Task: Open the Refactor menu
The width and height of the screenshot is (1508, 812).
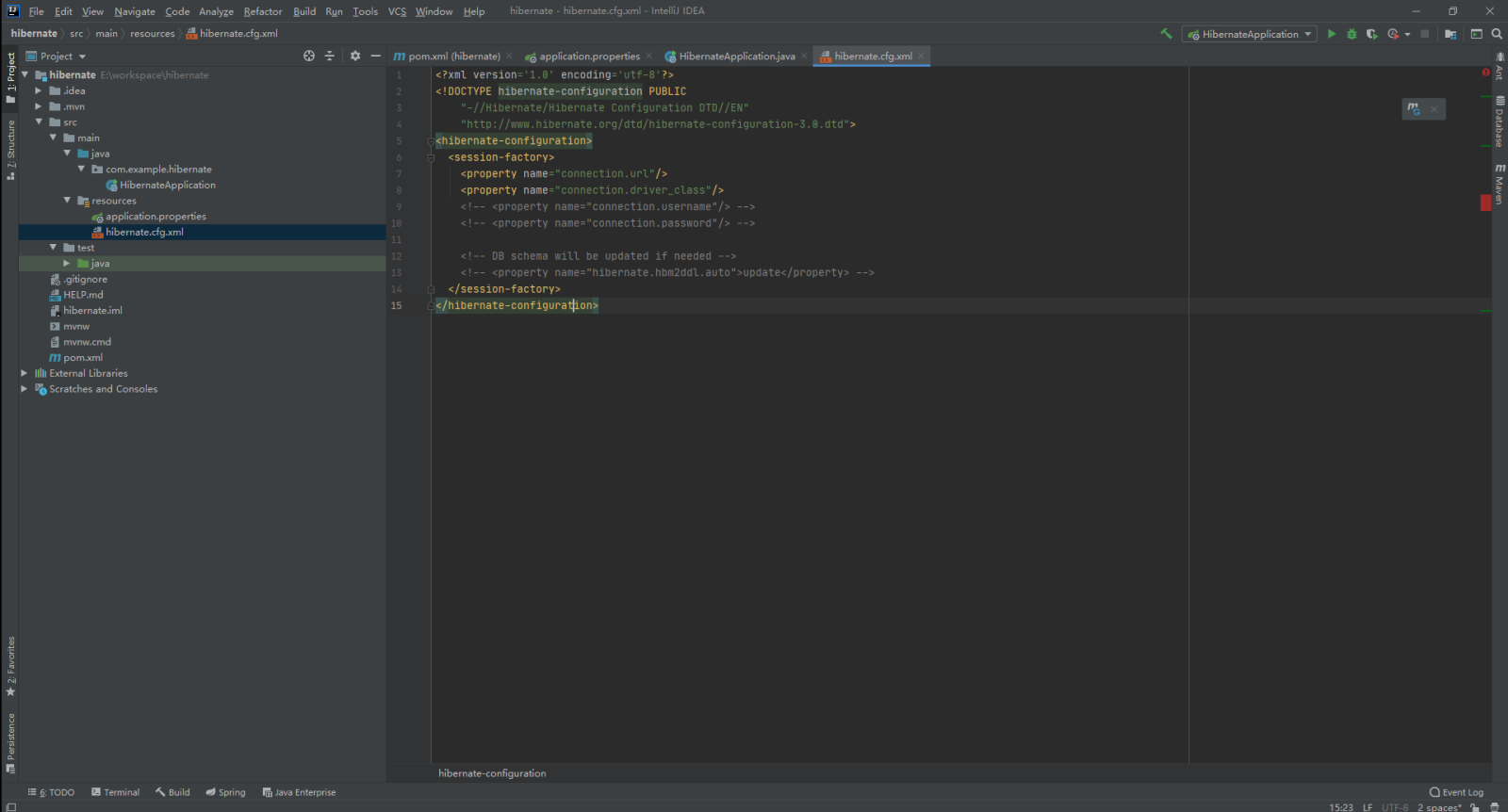Action: pos(262,11)
